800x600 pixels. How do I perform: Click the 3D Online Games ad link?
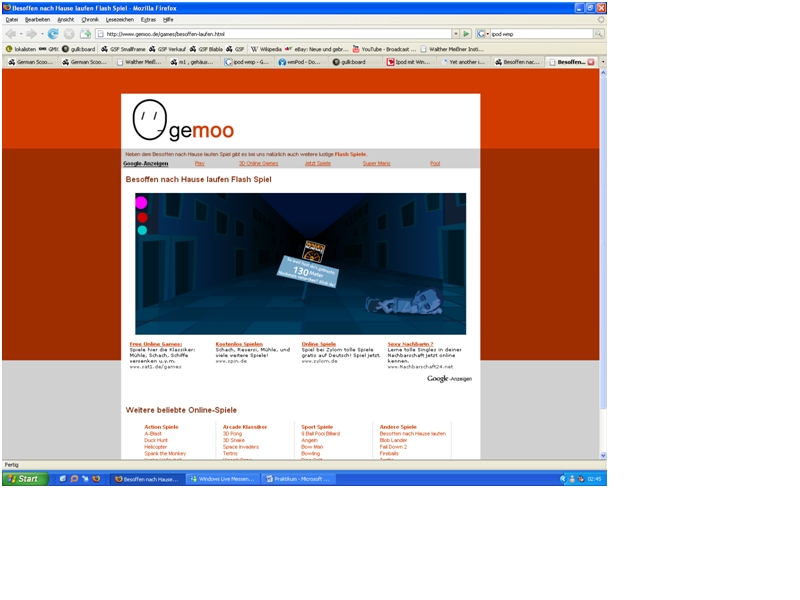coord(259,163)
